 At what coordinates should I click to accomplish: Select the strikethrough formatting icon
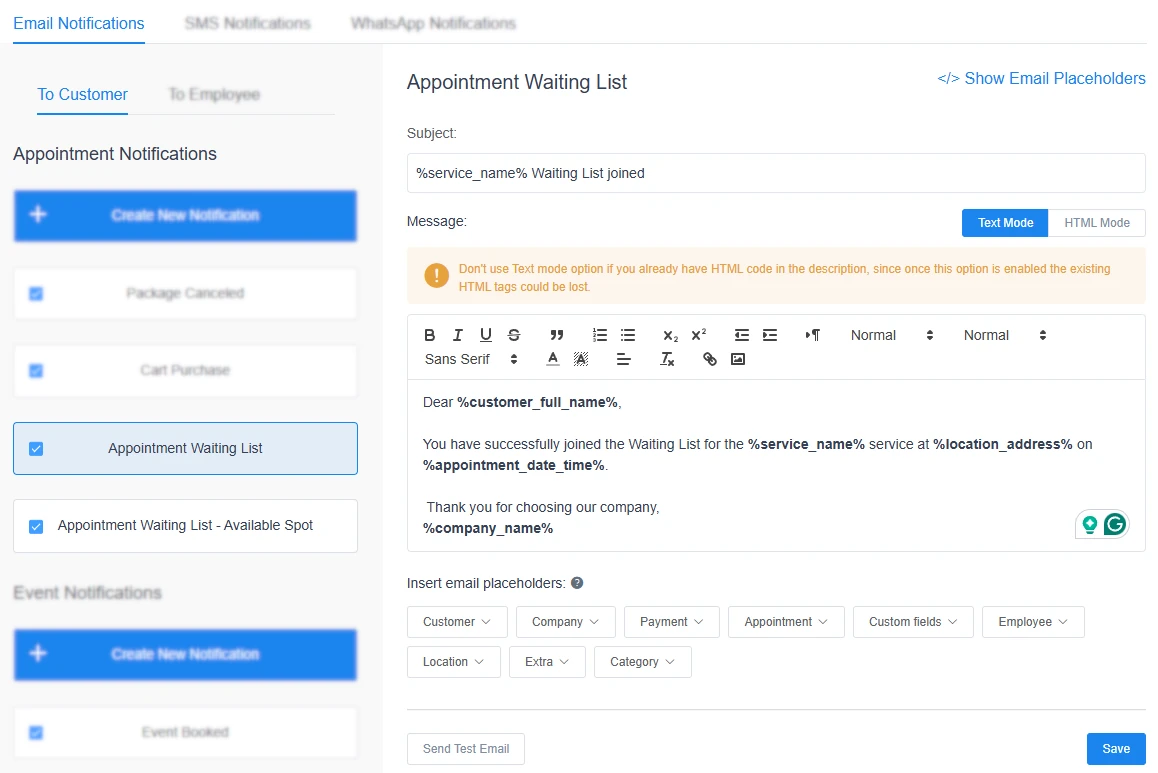[514, 335]
